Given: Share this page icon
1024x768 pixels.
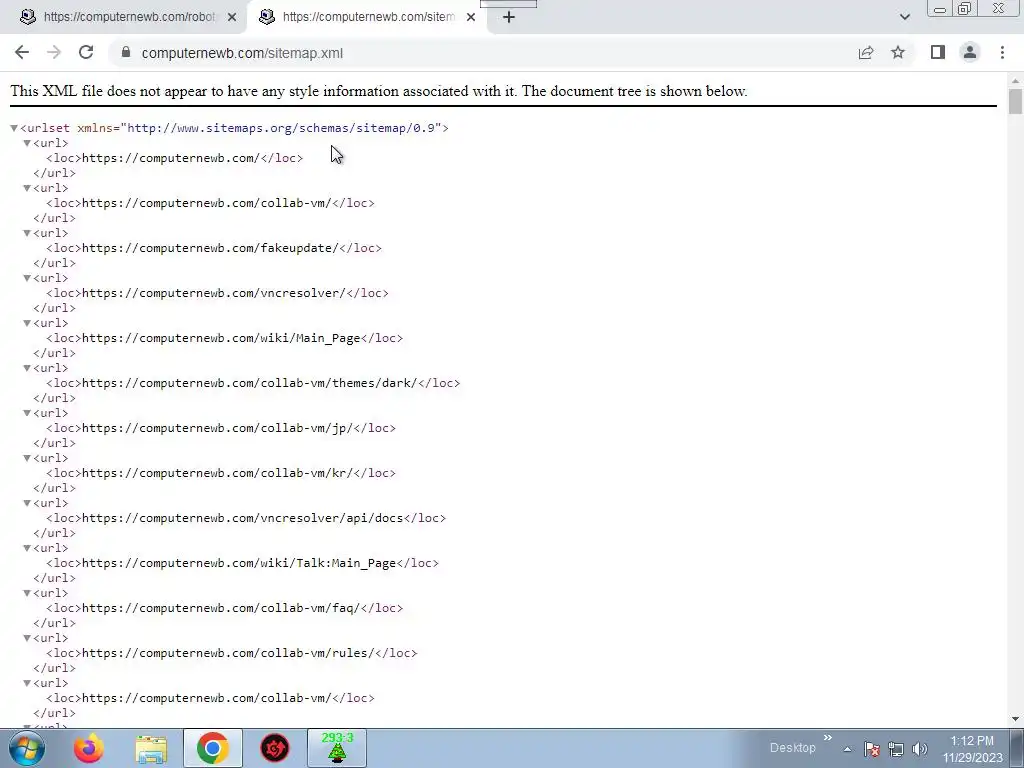Looking at the screenshot, I should click(866, 53).
